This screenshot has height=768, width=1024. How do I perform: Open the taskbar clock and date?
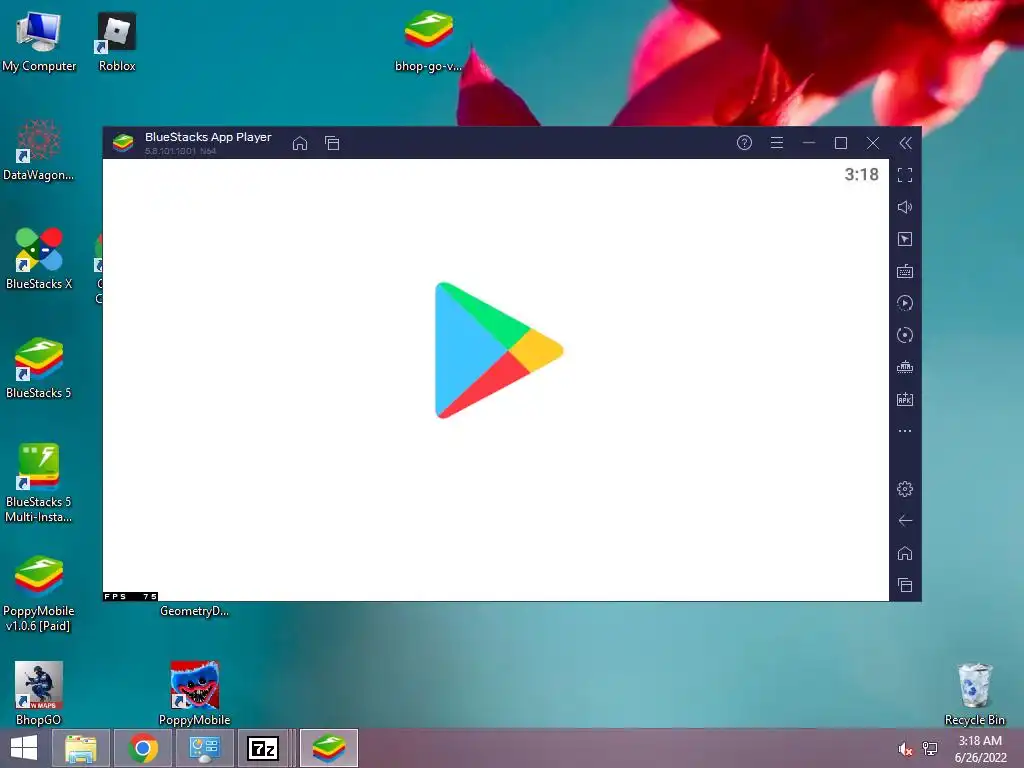(x=980, y=749)
